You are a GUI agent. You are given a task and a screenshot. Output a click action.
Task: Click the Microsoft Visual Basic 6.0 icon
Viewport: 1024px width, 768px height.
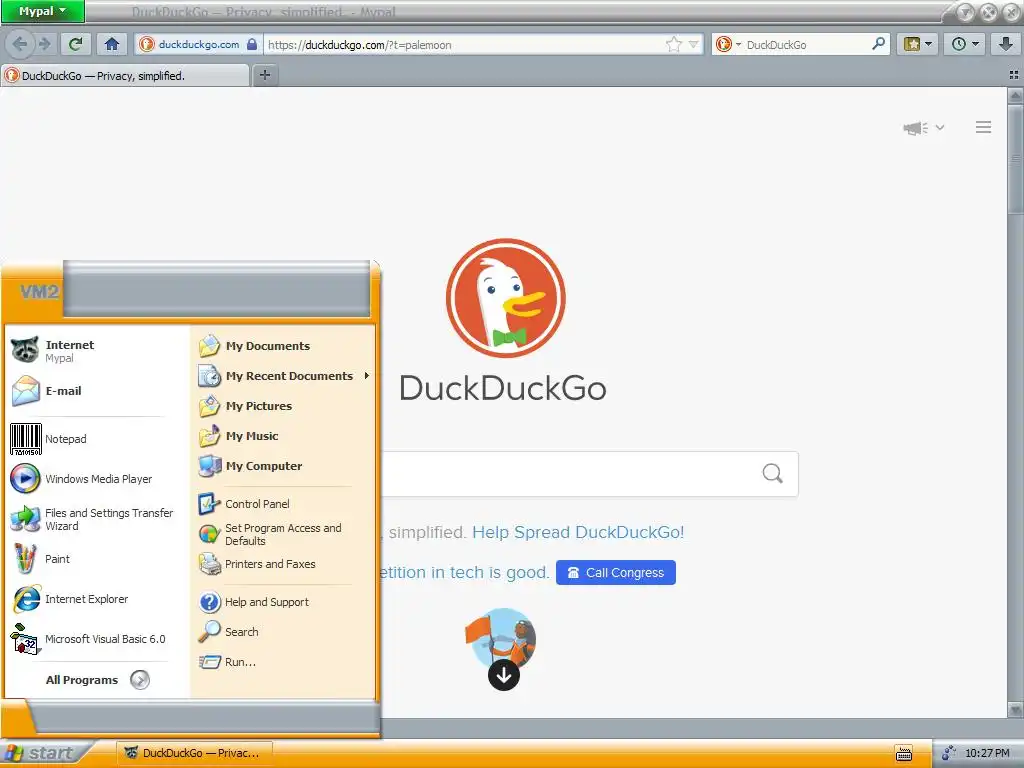point(26,639)
